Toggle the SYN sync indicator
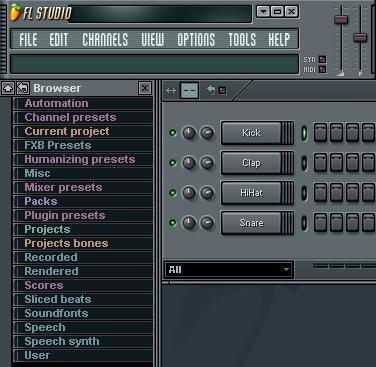Image resolution: width=376 pixels, height=367 pixels. 322,59
